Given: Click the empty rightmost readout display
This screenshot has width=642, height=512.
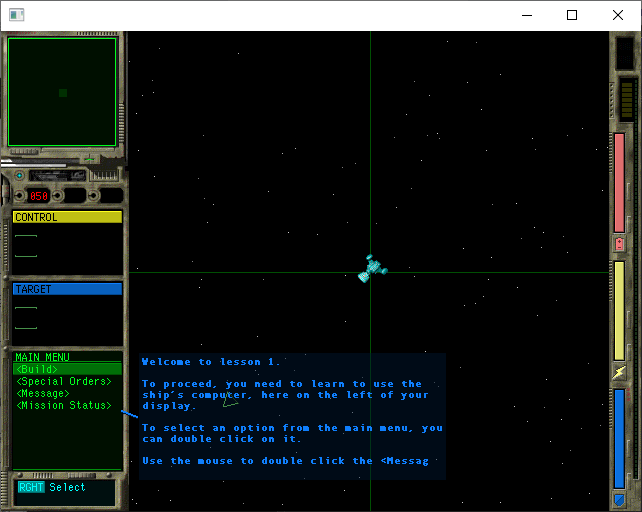Looking at the screenshot, I should (x=111, y=196).
